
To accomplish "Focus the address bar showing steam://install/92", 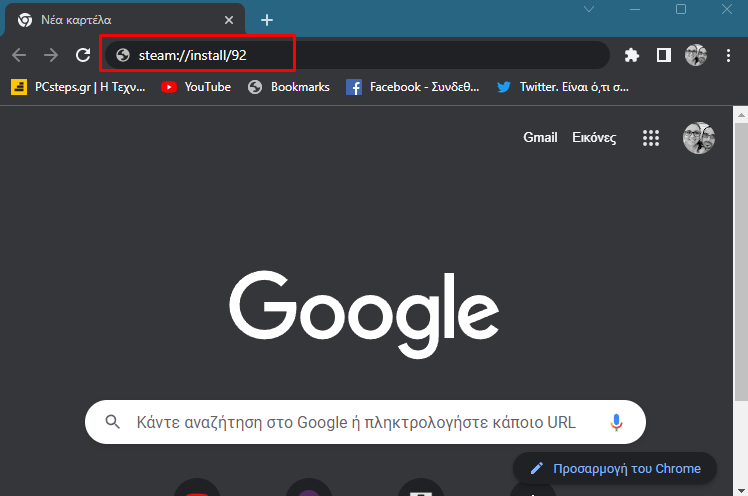I will (x=357, y=55).
